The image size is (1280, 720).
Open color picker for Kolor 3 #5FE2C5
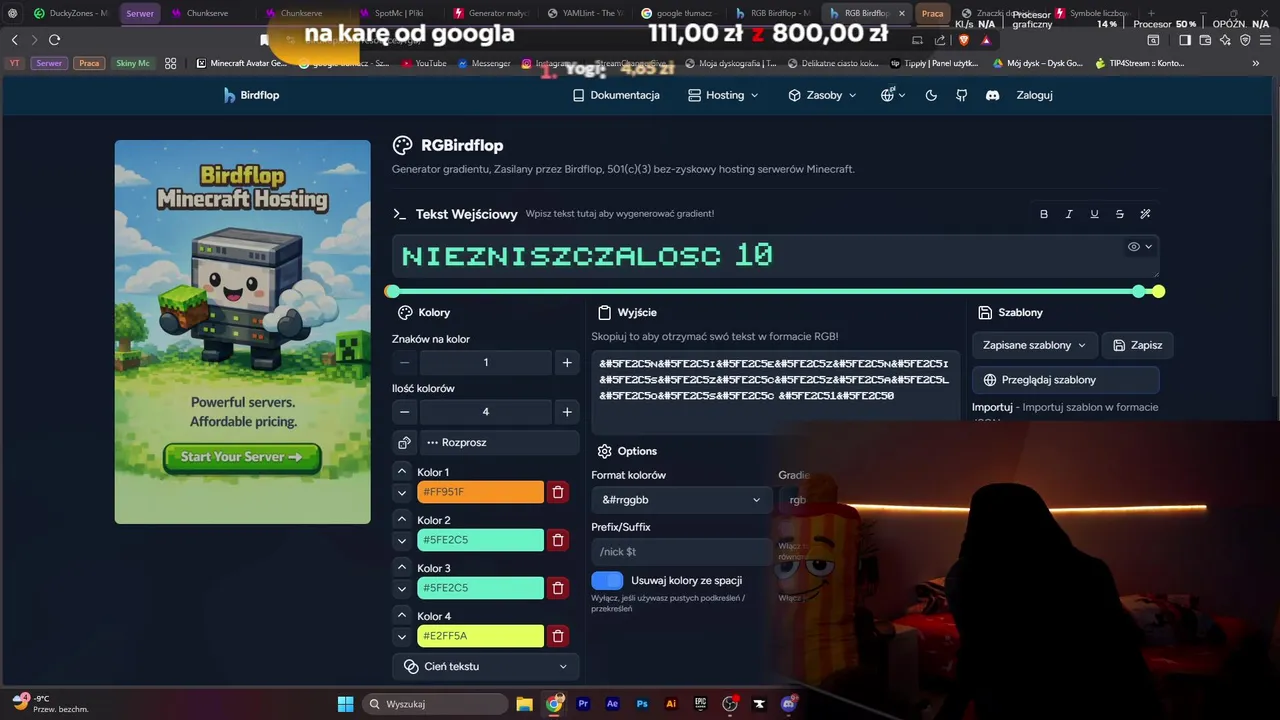pos(480,588)
